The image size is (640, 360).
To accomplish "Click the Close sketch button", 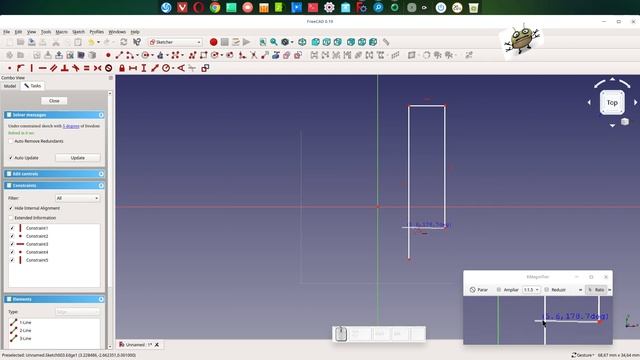I will [x=54, y=101].
